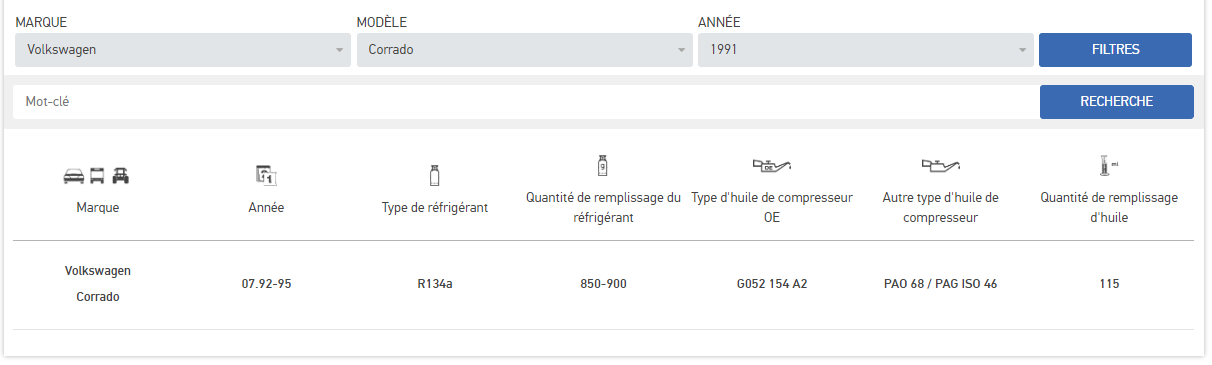Image resolution: width=1212 pixels, height=365 pixels.
Task: Click the G052 154 A2 oil type value
Action: pos(771,284)
